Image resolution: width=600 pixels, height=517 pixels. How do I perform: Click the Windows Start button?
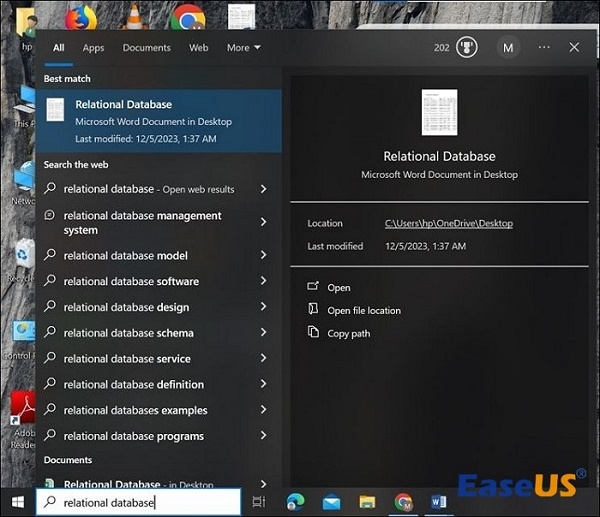17,502
